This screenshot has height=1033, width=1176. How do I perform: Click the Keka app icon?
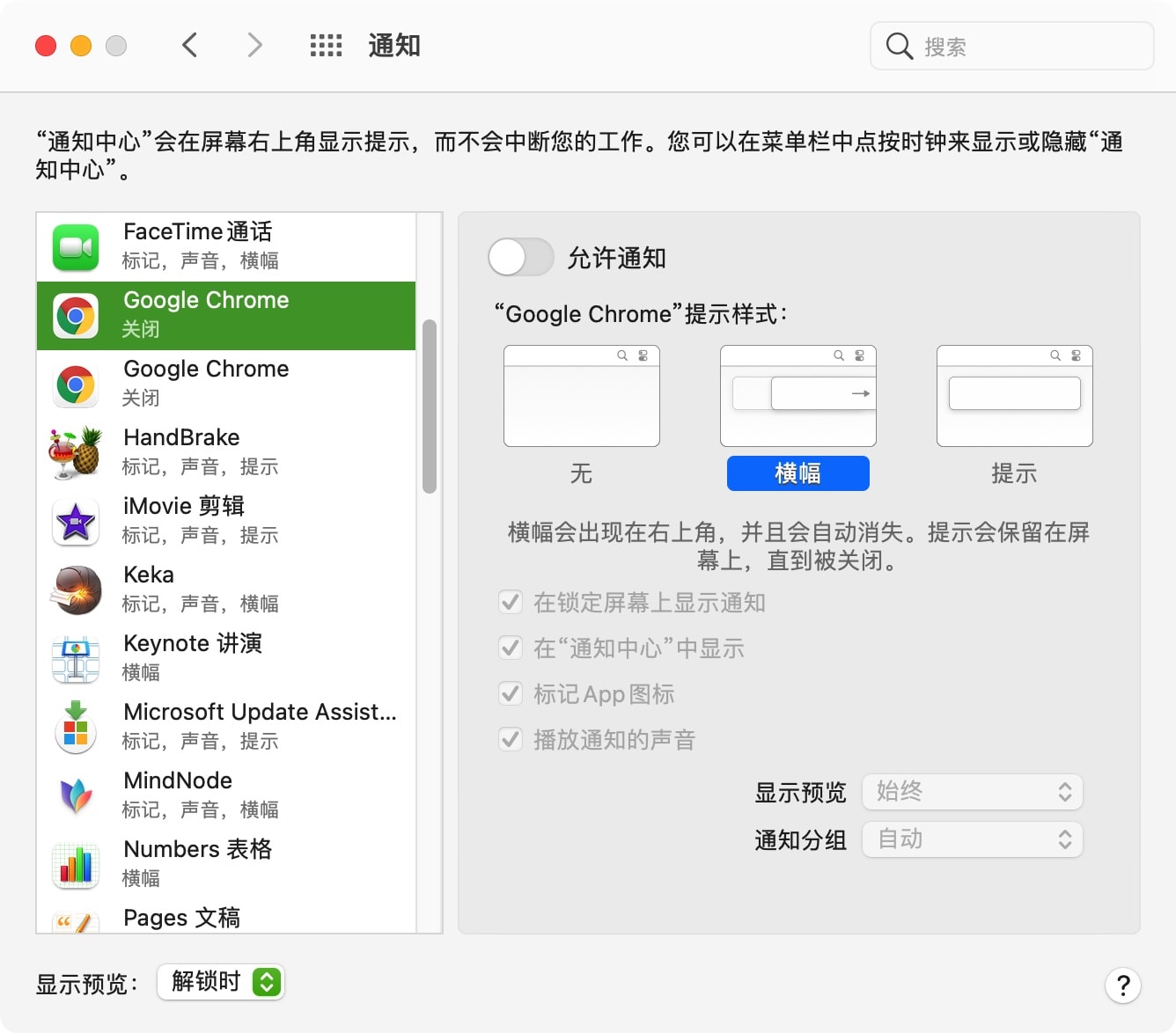(76, 590)
